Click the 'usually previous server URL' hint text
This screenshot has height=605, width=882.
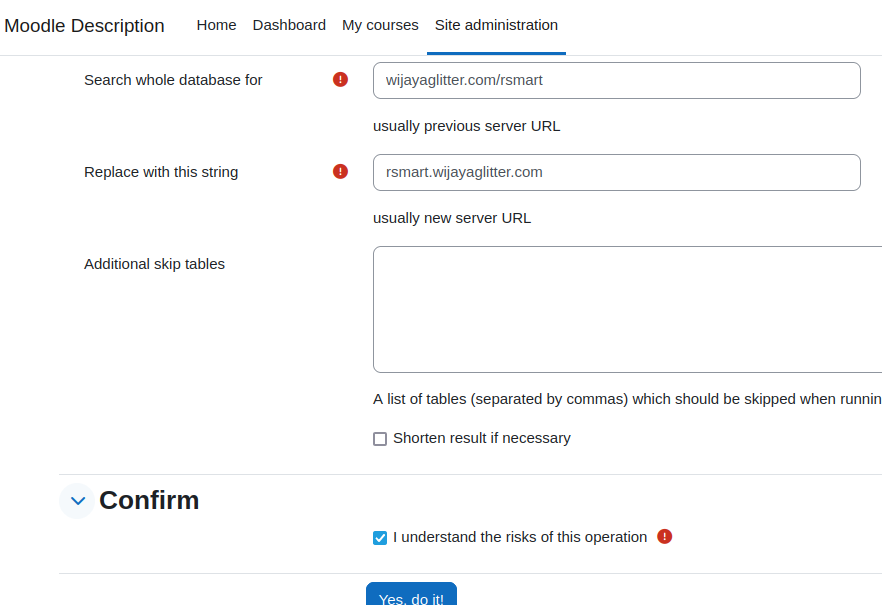466,126
